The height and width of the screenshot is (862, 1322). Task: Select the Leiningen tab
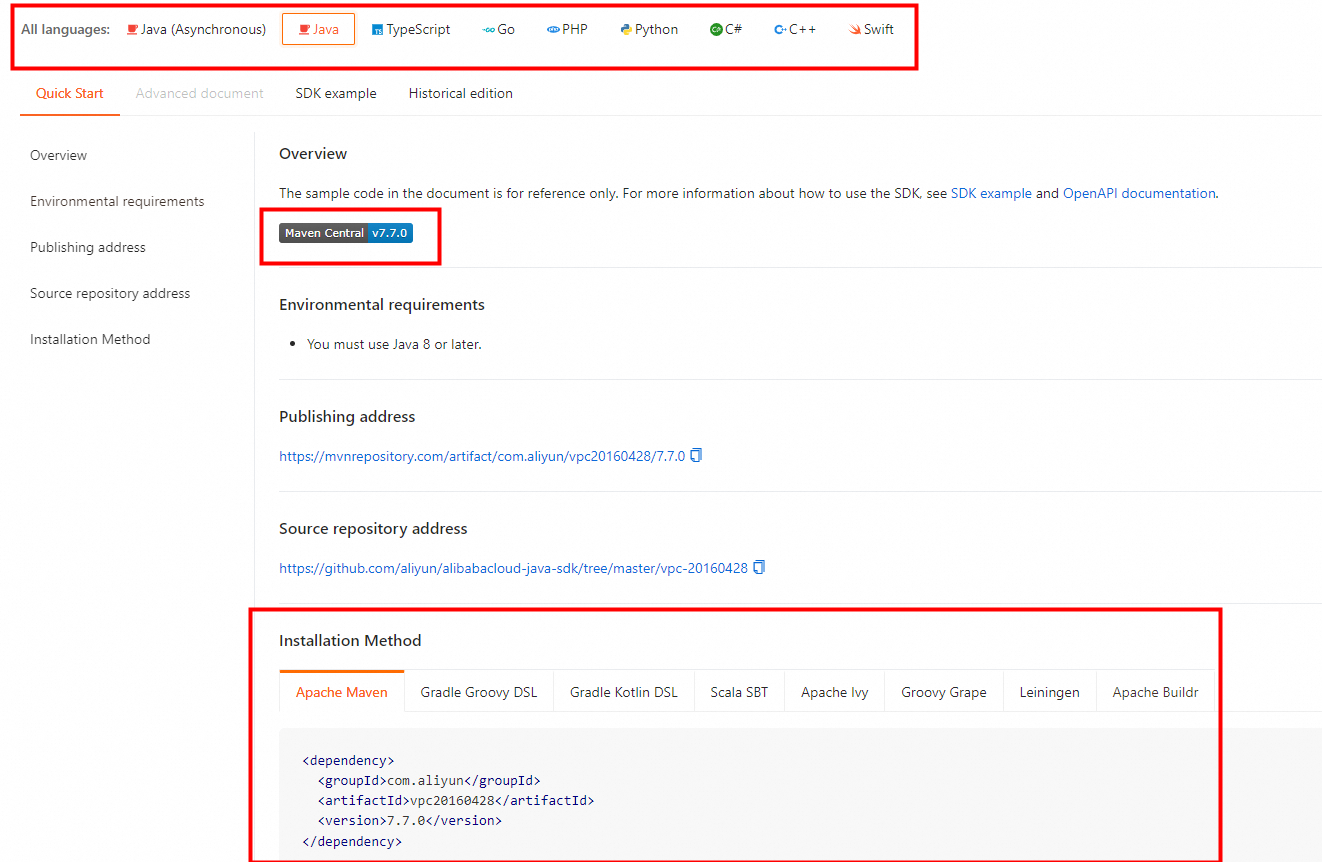(x=1050, y=692)
